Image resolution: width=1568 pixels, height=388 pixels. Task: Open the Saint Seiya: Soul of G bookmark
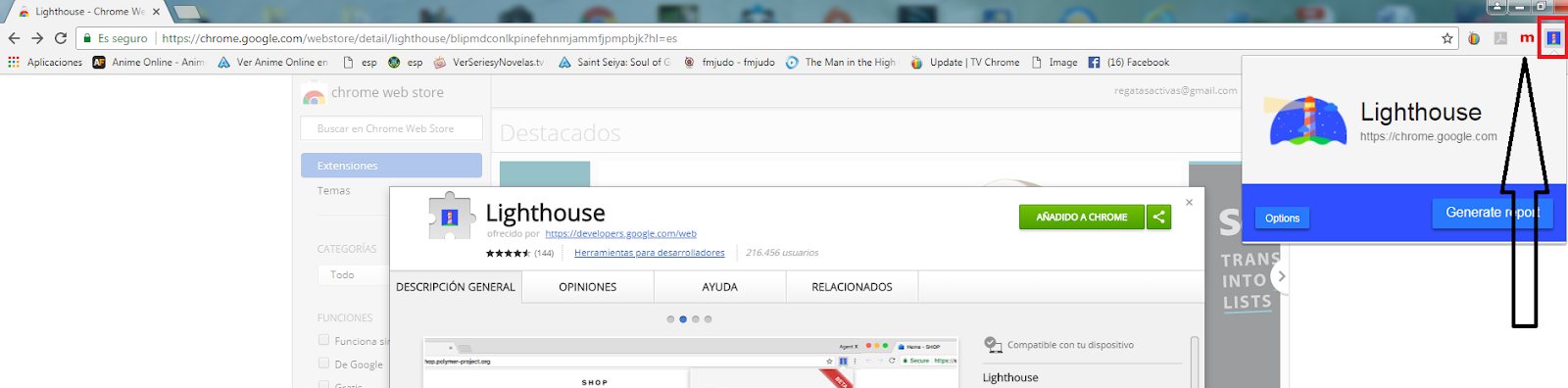click(614, 62)
